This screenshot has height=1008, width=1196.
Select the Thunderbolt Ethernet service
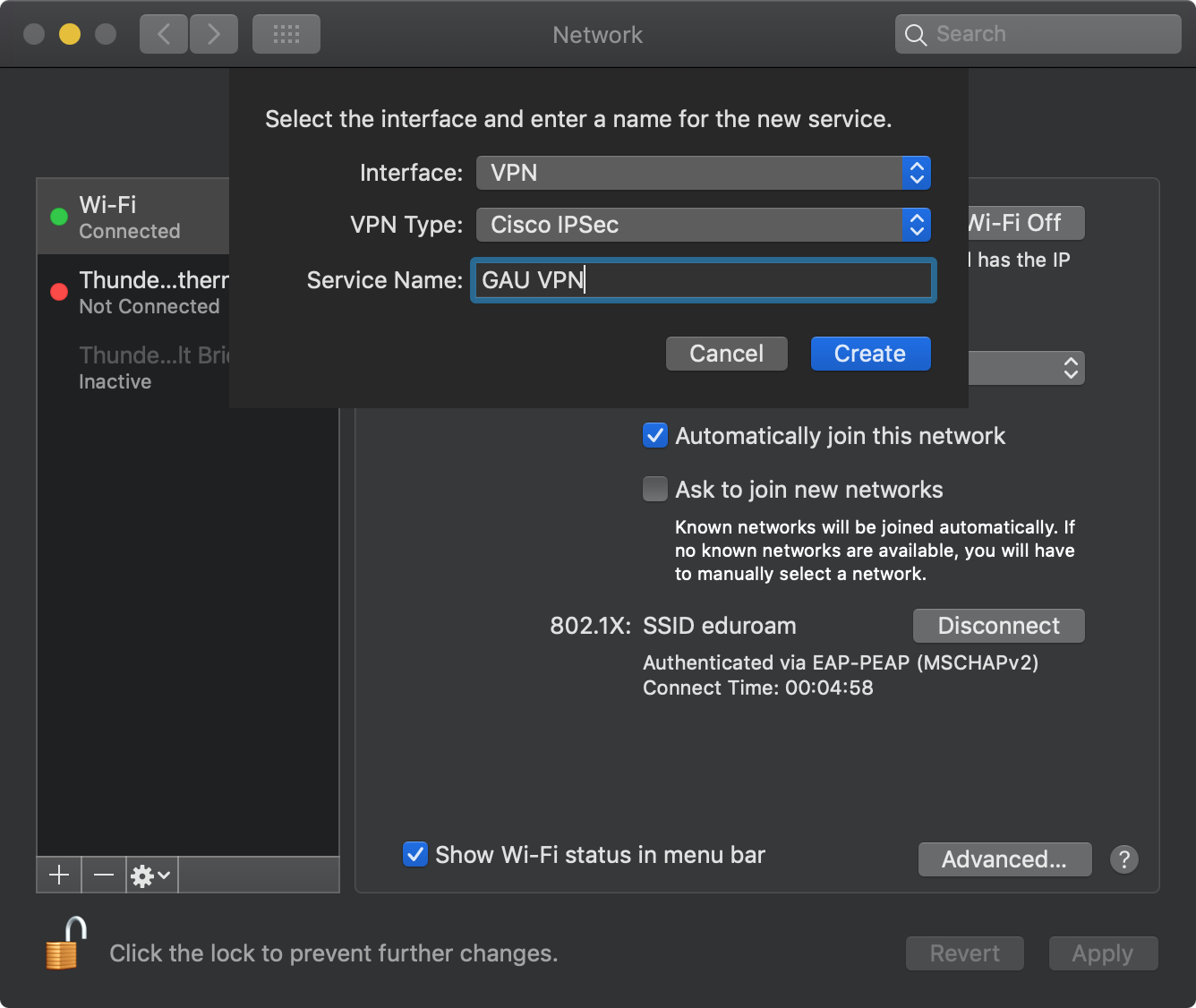[x=133, y=292]
